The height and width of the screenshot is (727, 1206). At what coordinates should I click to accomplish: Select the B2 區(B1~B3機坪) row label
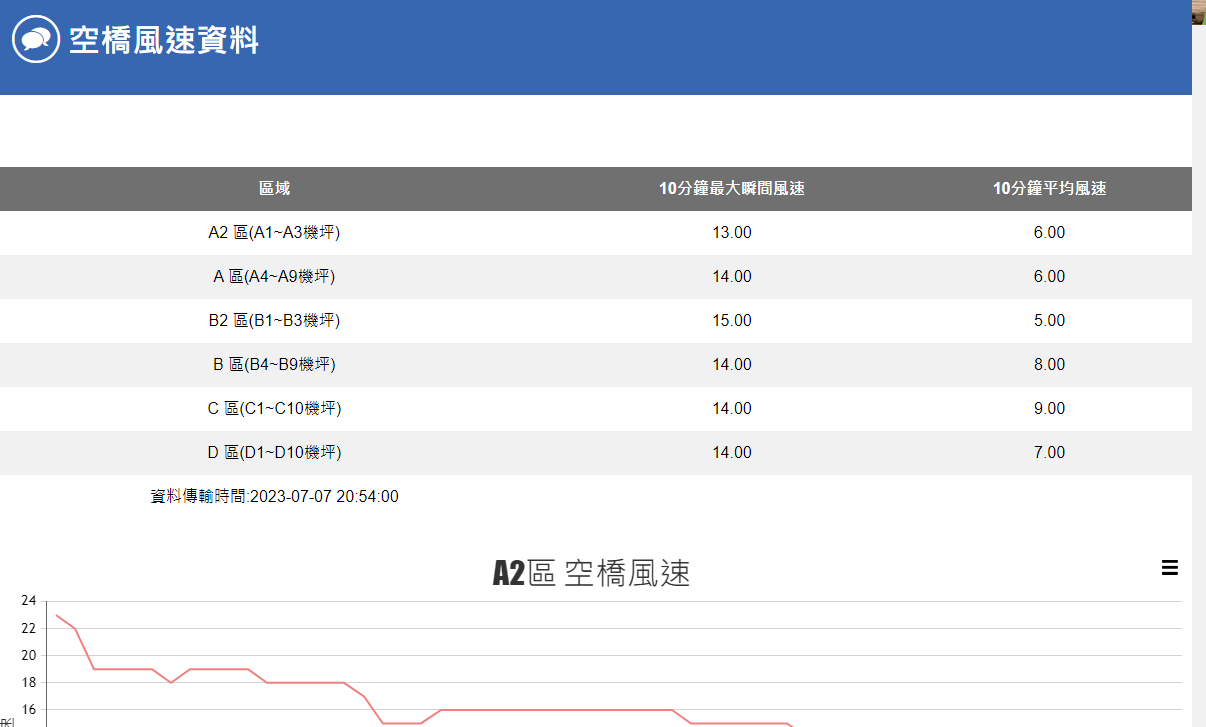click(274, 321)
